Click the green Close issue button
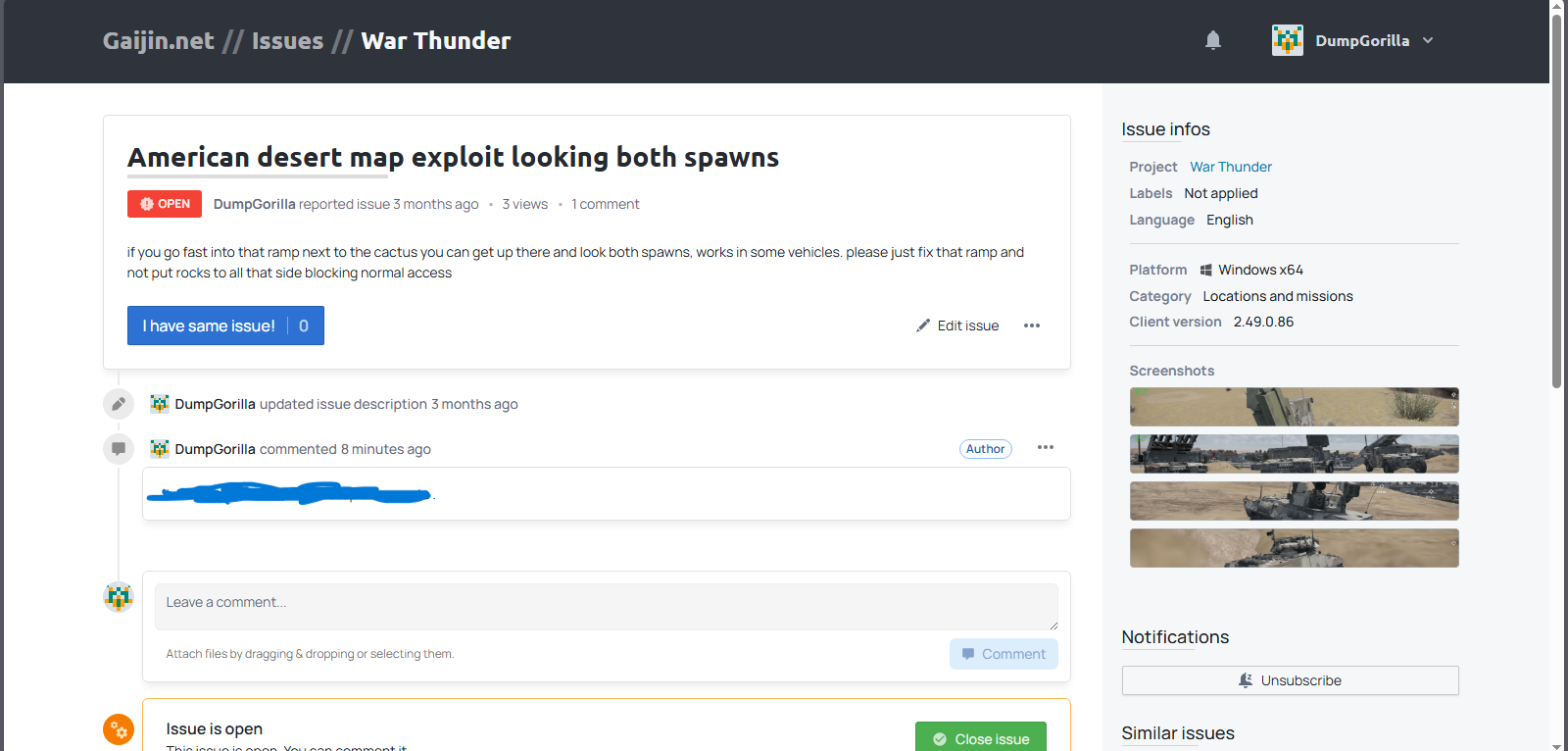Screen dimensions: 1568x751 pyautogui.click(x=980, y=738)
